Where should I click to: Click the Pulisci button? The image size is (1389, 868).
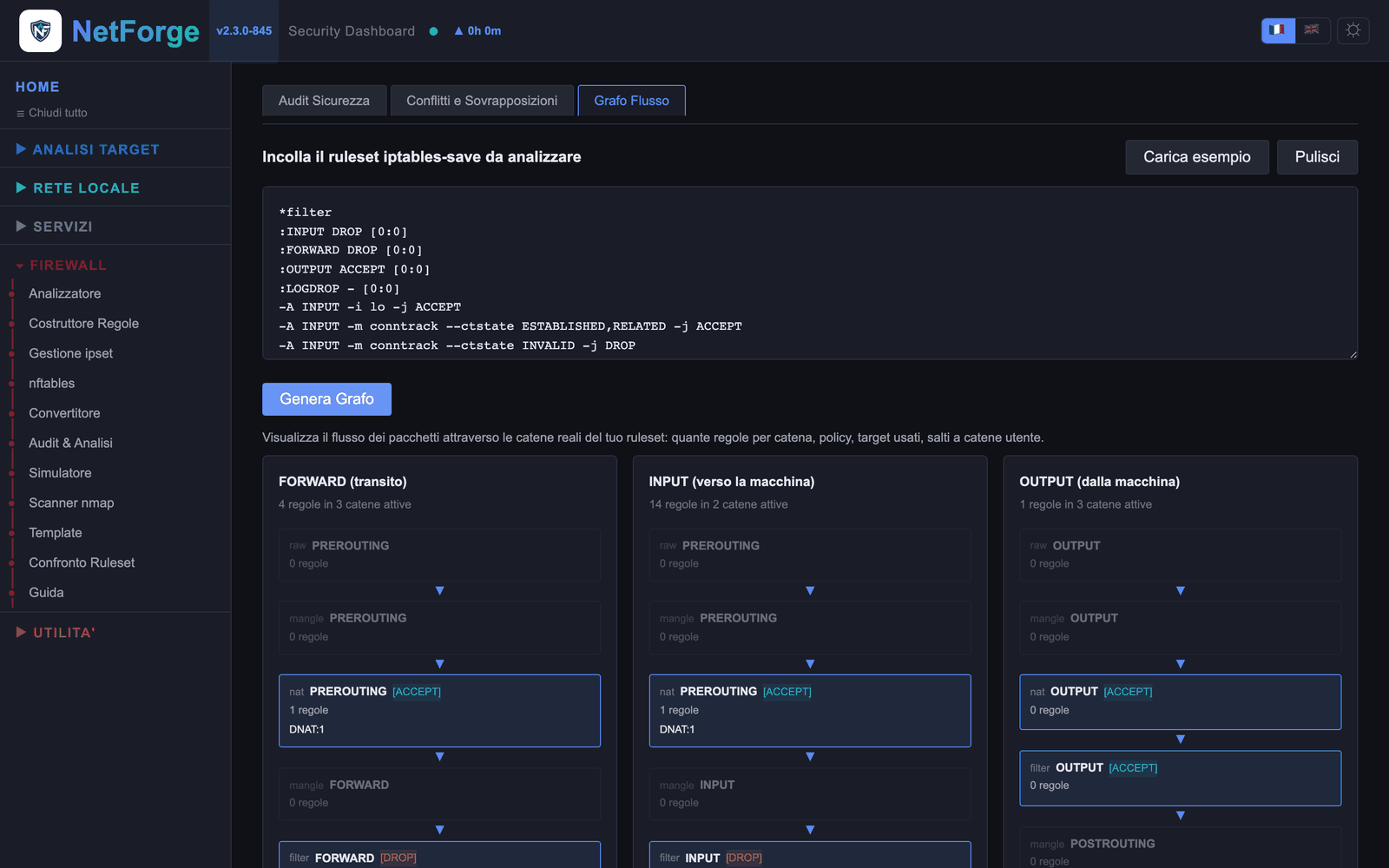click(1317, 157)
